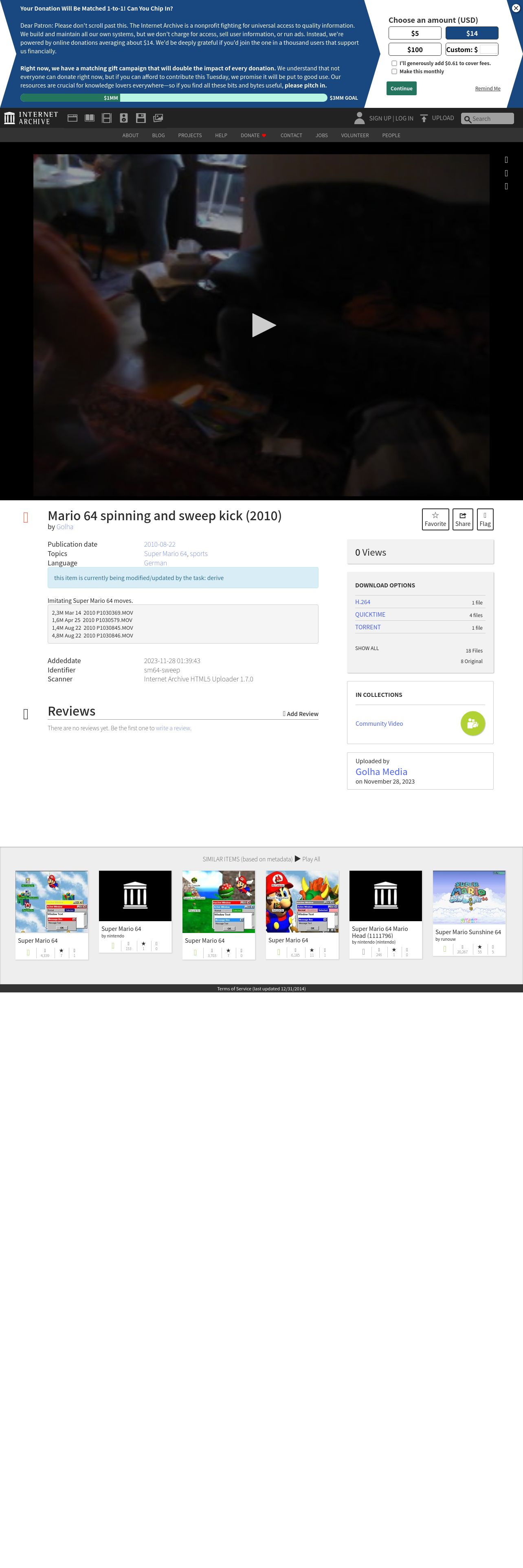Click SIGN UP | LOG IN link

tap(391, 118)
